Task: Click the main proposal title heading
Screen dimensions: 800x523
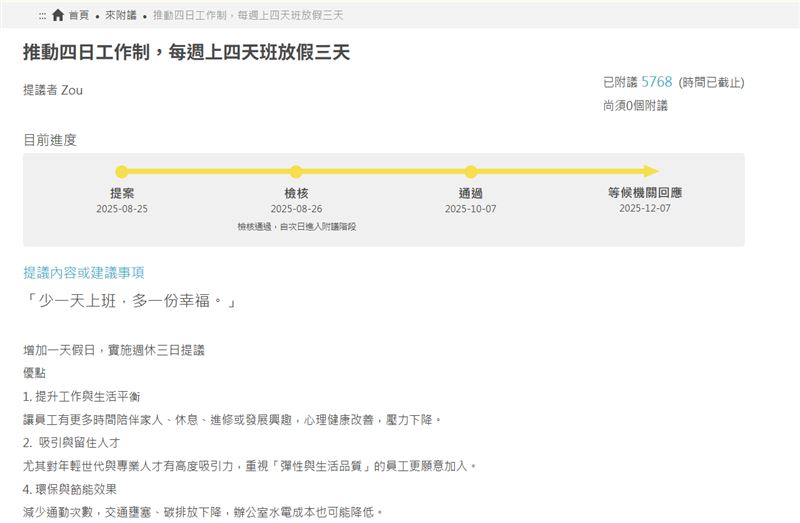Action: 187,53
